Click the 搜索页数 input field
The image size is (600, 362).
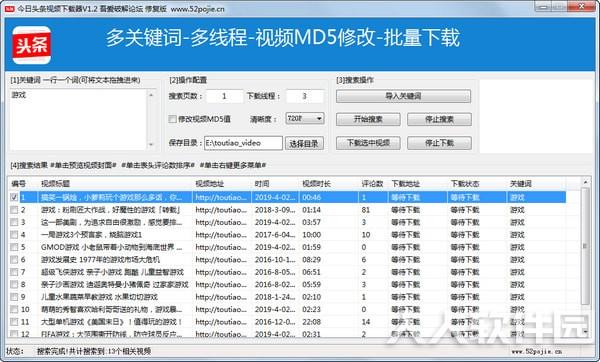[x=225, y=96]
